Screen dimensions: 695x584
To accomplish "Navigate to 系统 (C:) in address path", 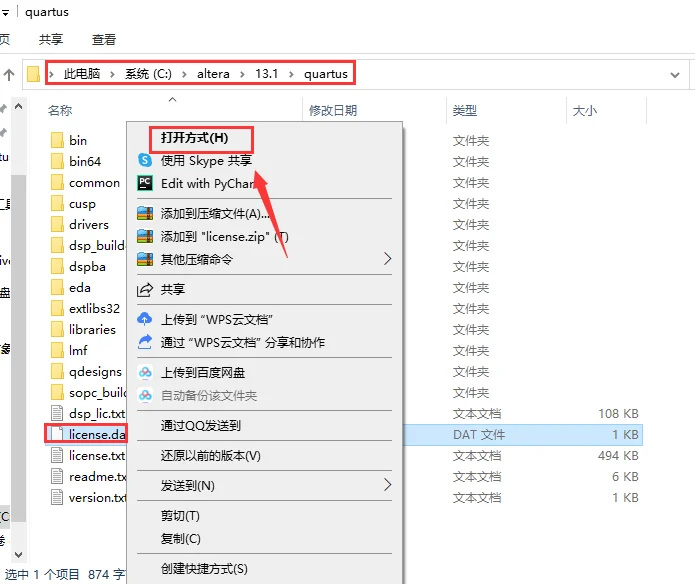I will (x=148, y=74).
